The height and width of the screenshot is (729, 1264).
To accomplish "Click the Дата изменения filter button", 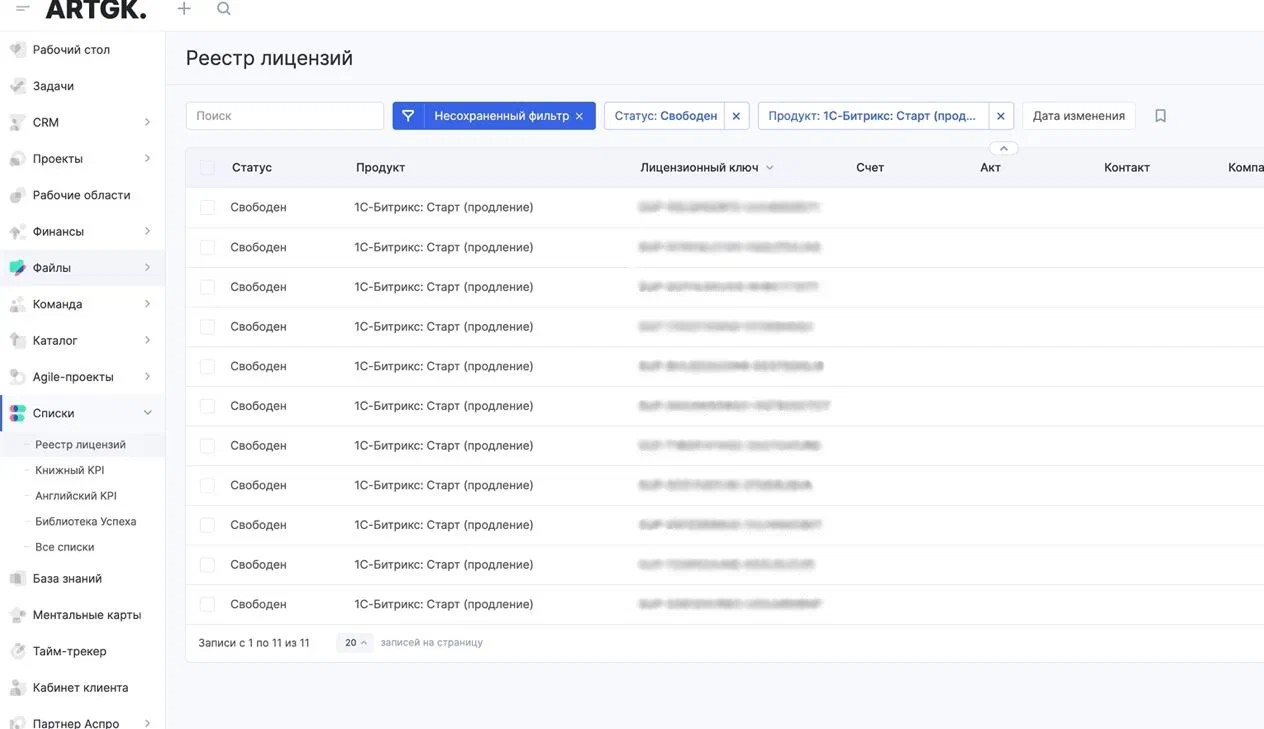I will 1078,116.
